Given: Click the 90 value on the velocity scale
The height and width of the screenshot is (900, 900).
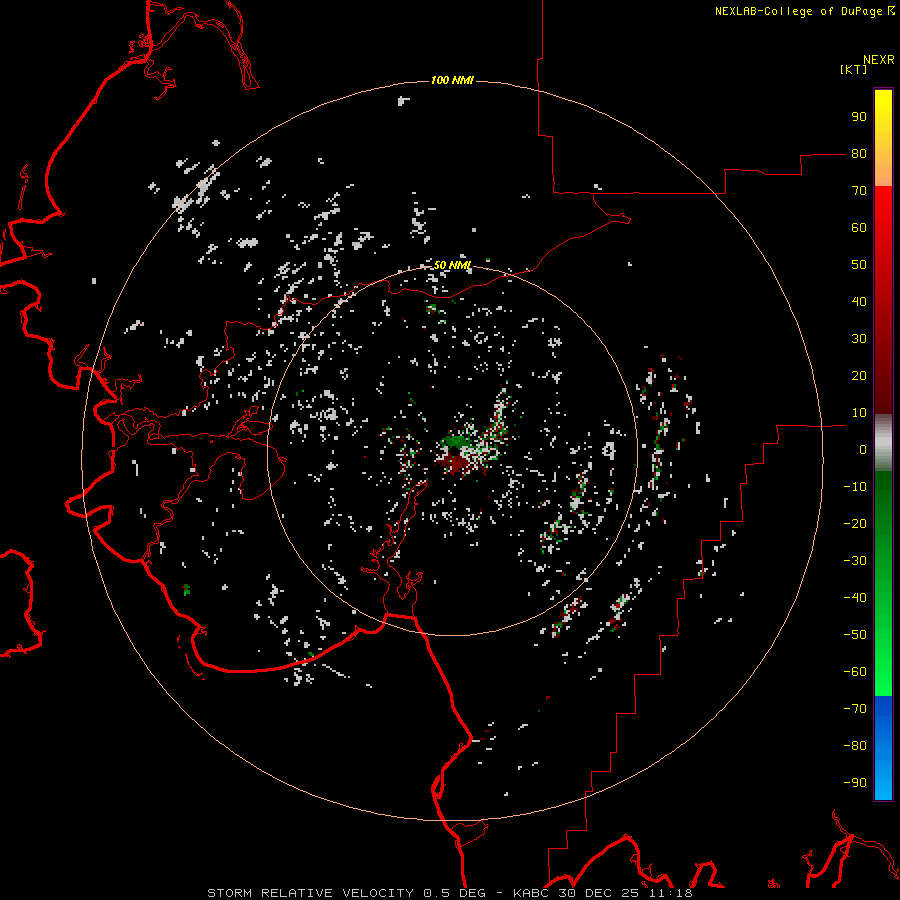Looking at the screenshot, I should point(859,117).
